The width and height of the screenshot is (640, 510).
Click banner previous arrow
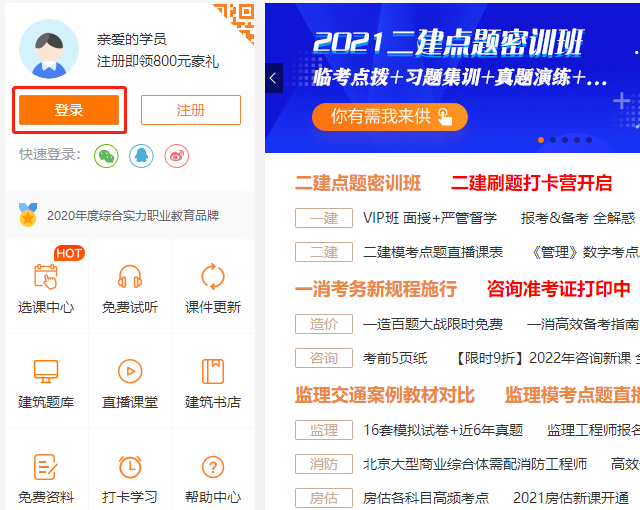tap(274, 78)
